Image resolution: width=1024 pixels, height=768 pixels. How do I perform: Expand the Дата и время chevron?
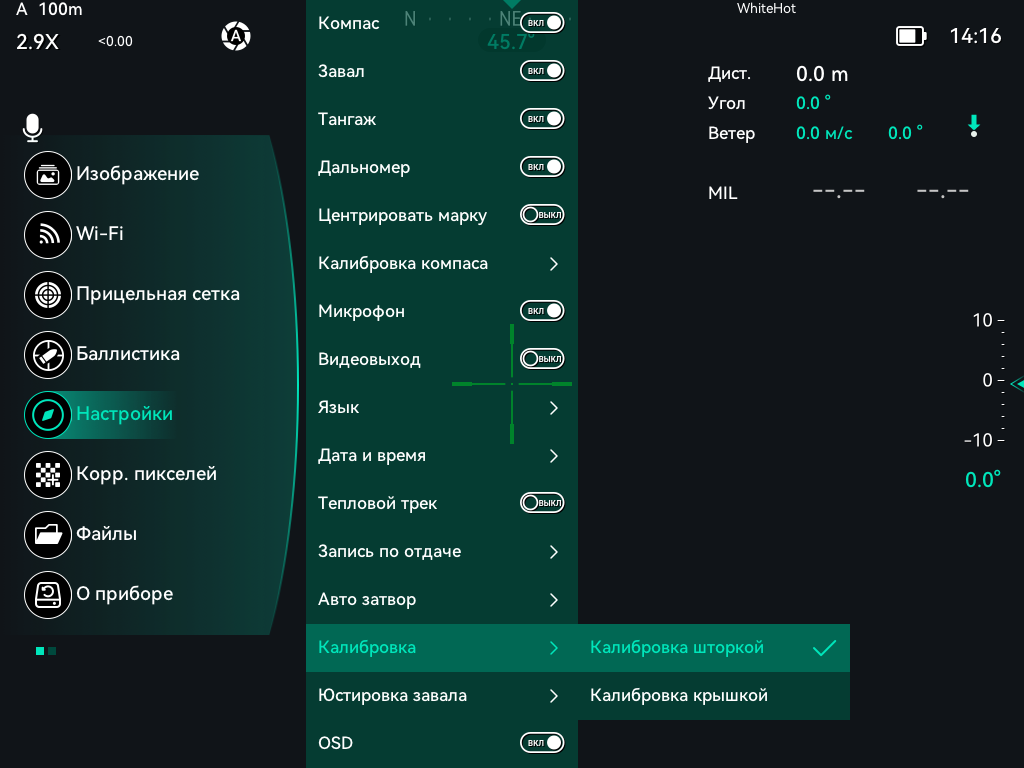(554, 456)
